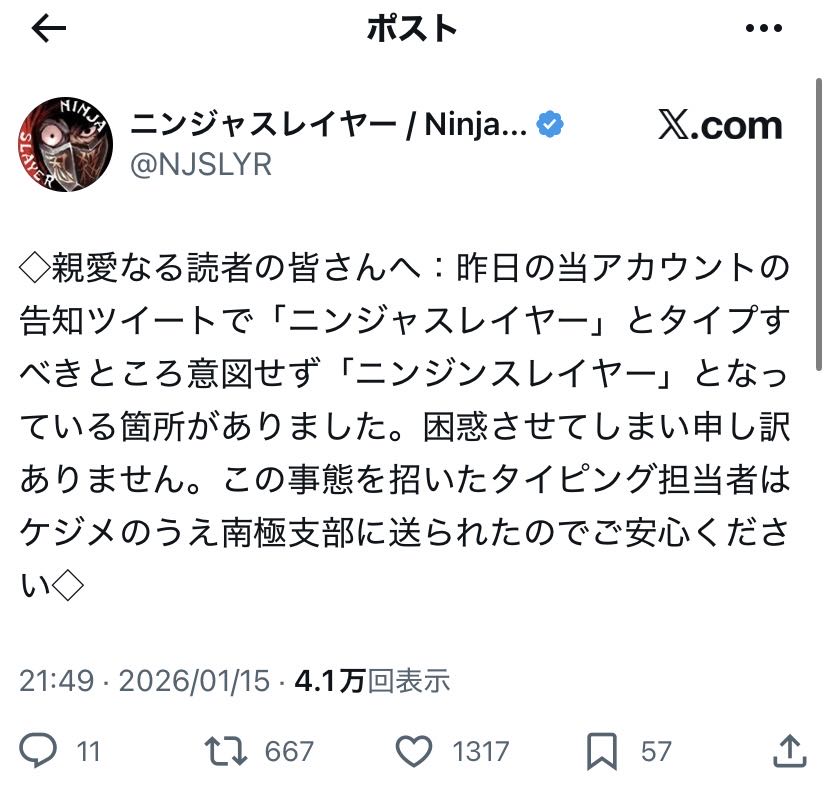Go back using the left arrow

click(49, 29)
